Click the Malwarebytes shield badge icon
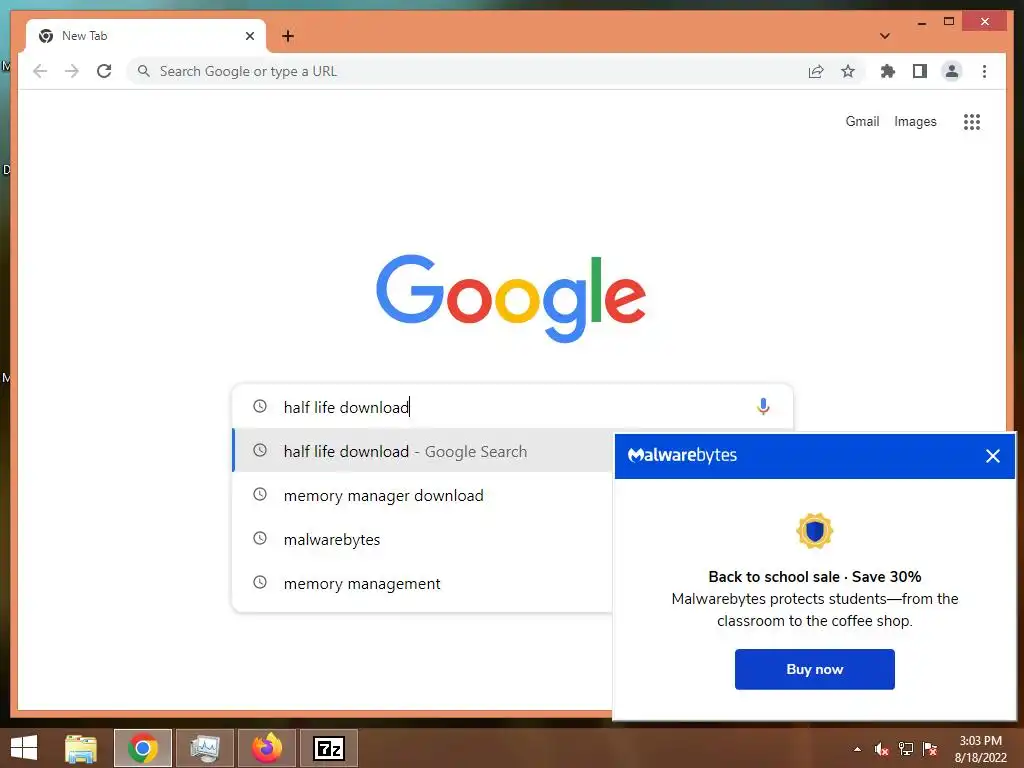The width and height of the screenshot is (1024, 768). pos(814,531)
